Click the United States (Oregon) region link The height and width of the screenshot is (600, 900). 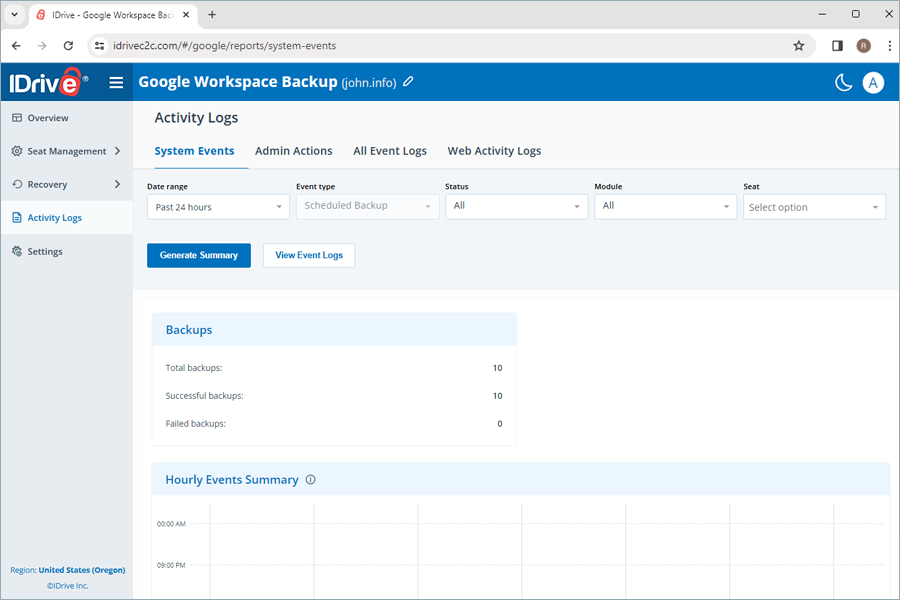(x=82, y=570)
